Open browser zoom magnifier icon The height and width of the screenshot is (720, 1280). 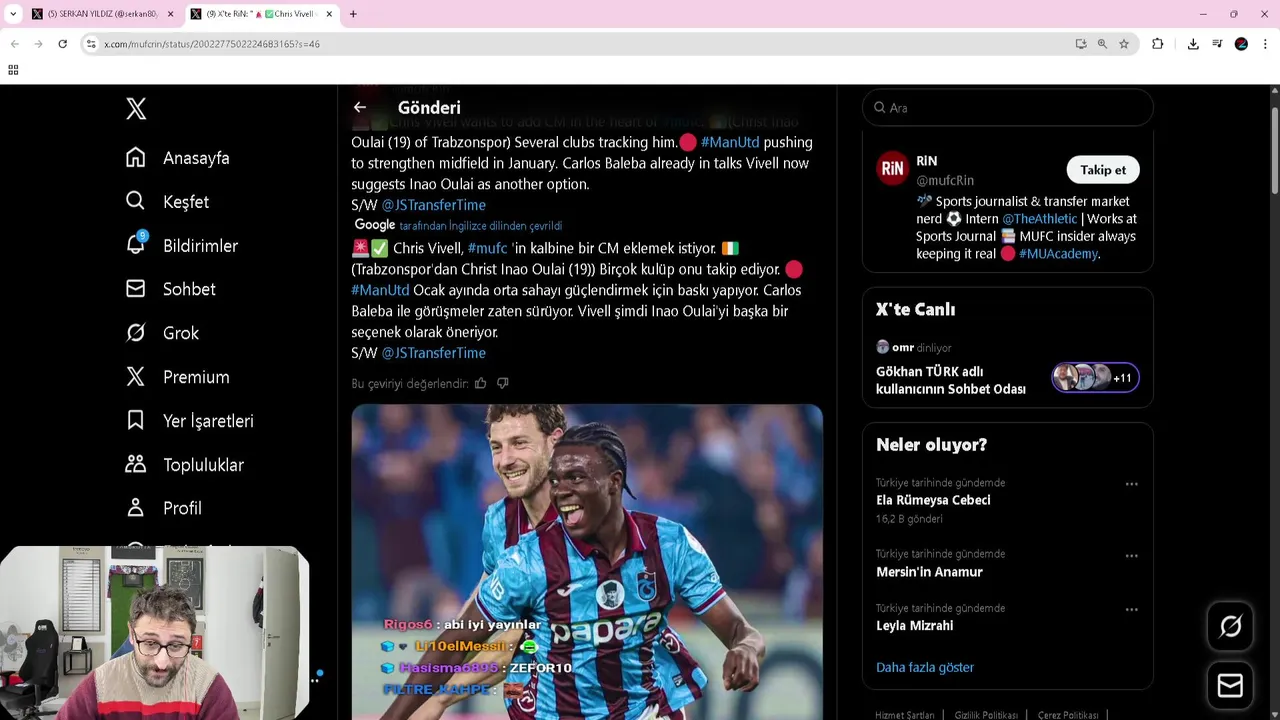[1102, 44]
